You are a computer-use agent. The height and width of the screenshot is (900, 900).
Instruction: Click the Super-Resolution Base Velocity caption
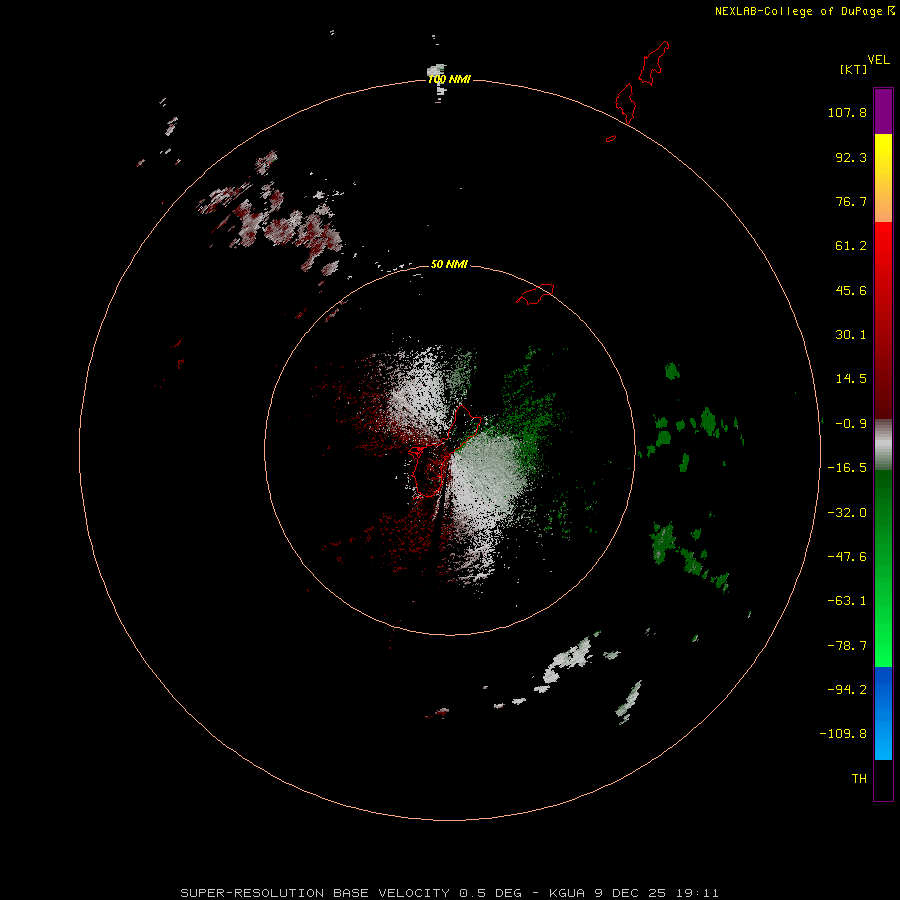(x=449, y=893)
